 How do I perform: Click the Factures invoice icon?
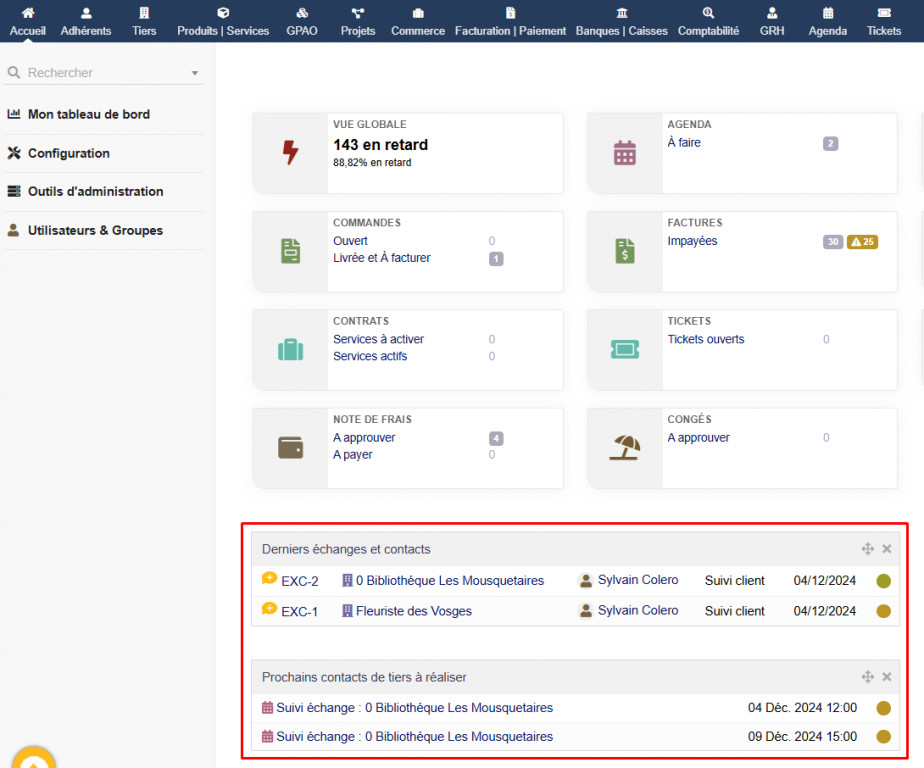tap(625, 251)
